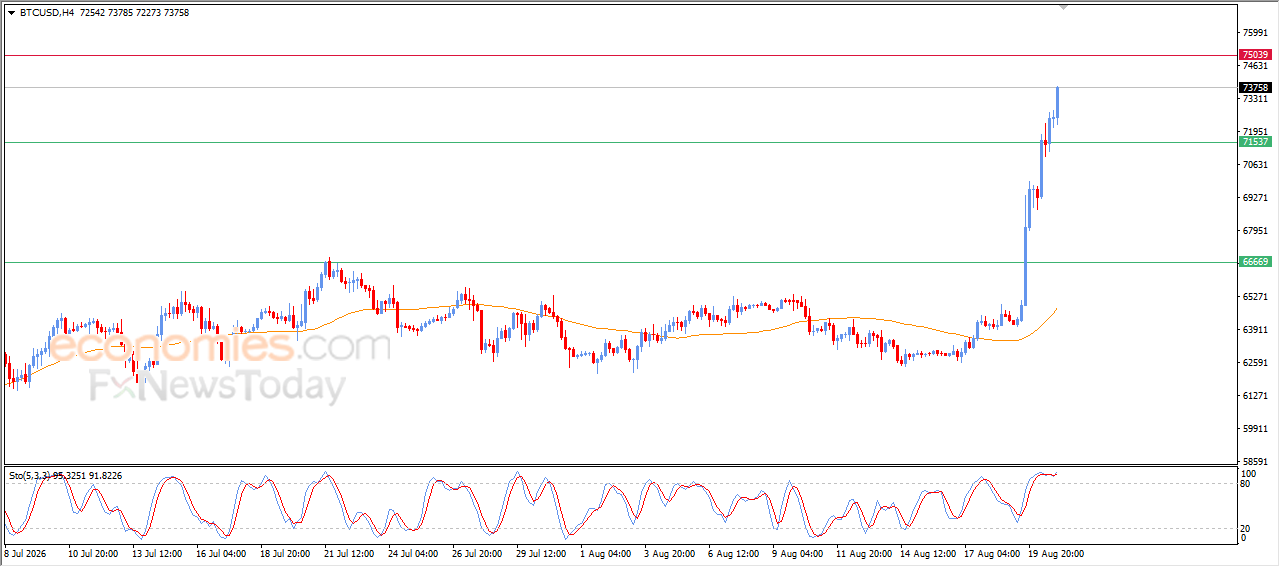Click the stochastic 80 level label

click(1246, 484)
